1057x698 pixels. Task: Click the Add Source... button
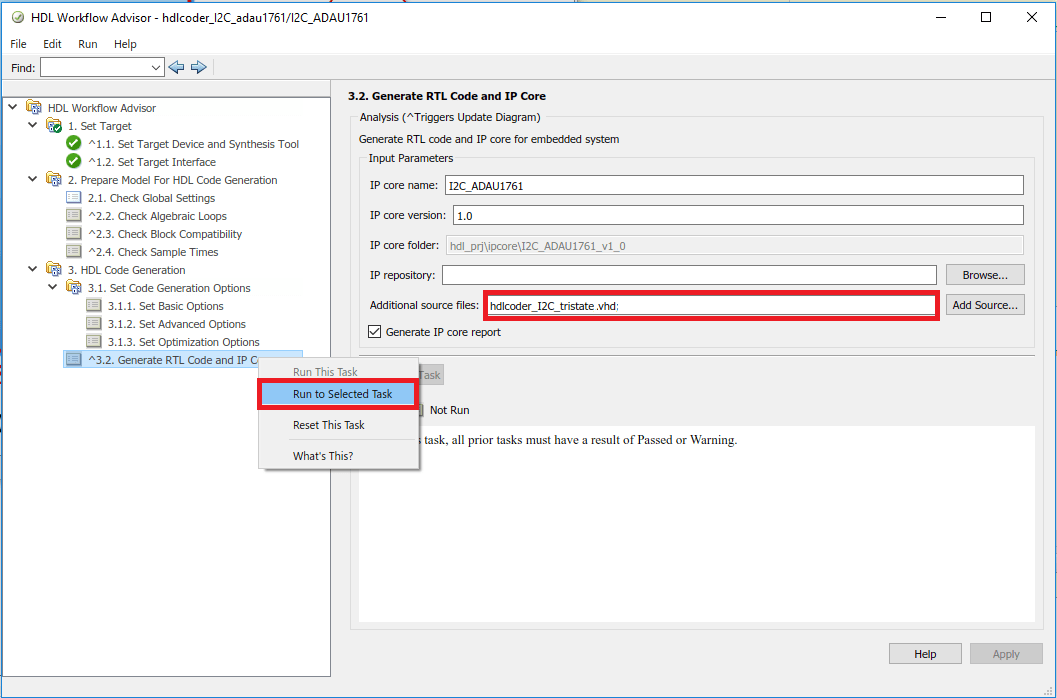[985, 305]
